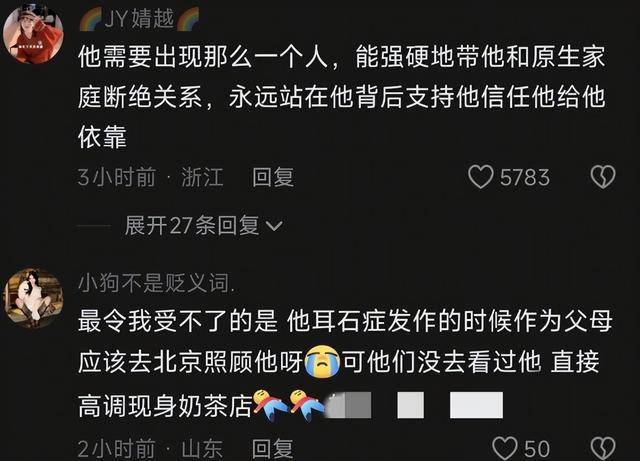The image size is (640, 461).
Task: Select the crying face emoji in comment
Action: point(322,361)
